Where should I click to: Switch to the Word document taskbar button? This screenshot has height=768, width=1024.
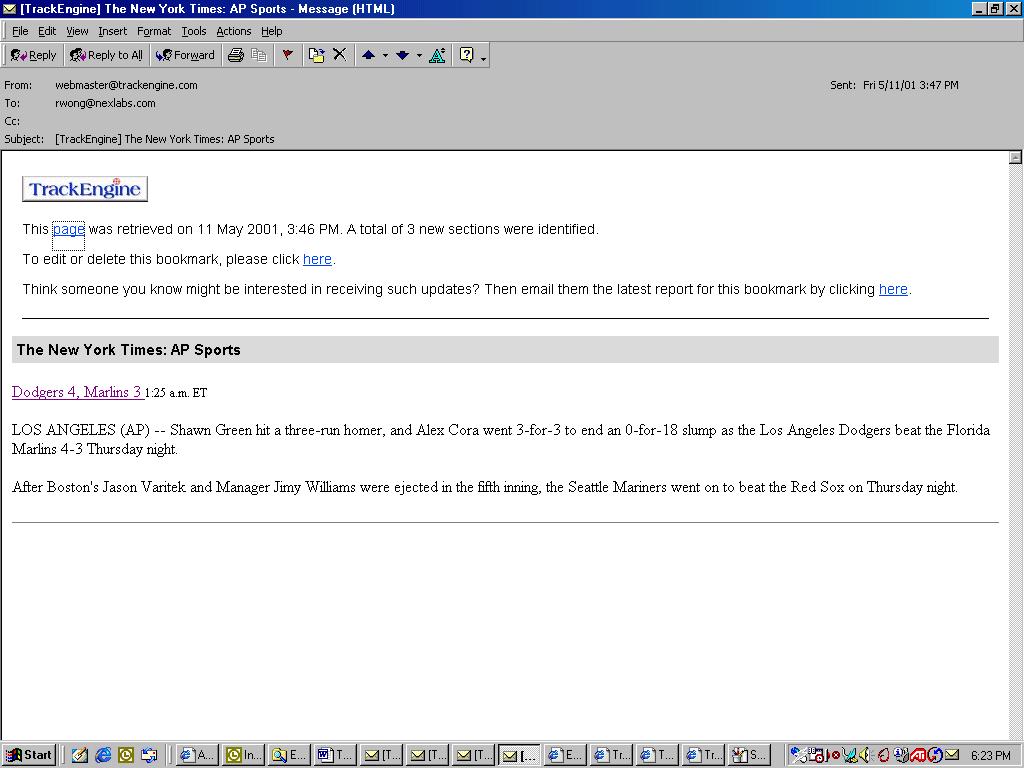pos(336,755)
